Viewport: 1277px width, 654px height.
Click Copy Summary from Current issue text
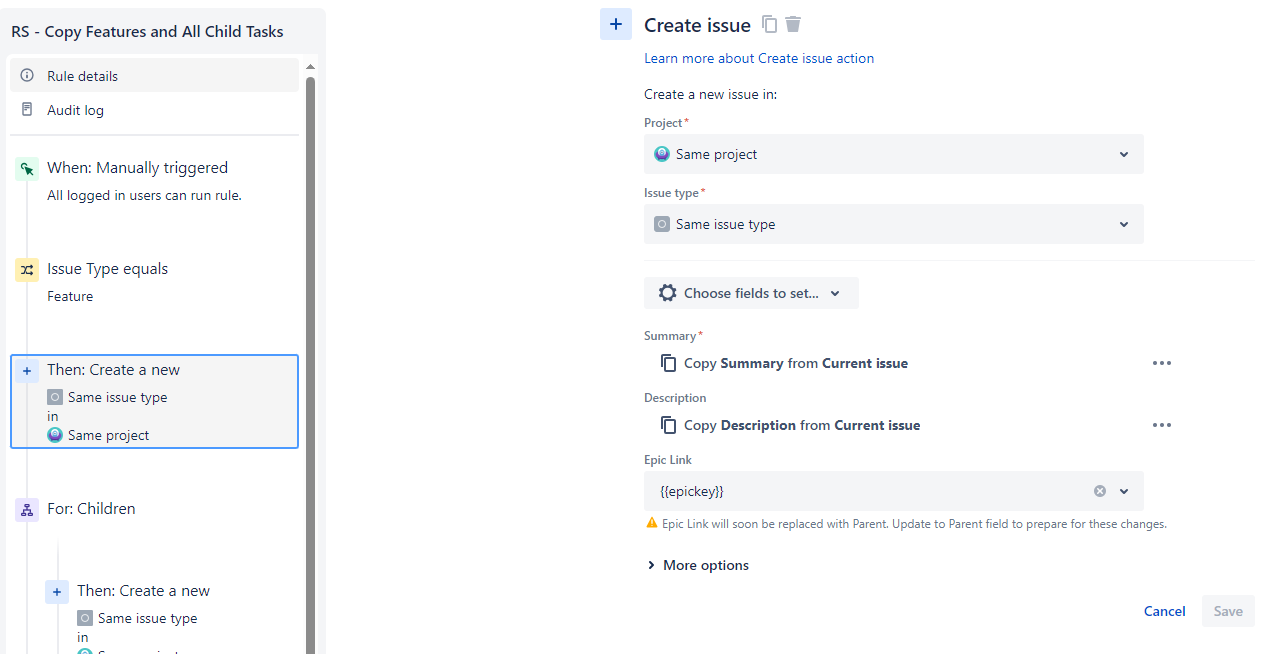tap(796, 363)
